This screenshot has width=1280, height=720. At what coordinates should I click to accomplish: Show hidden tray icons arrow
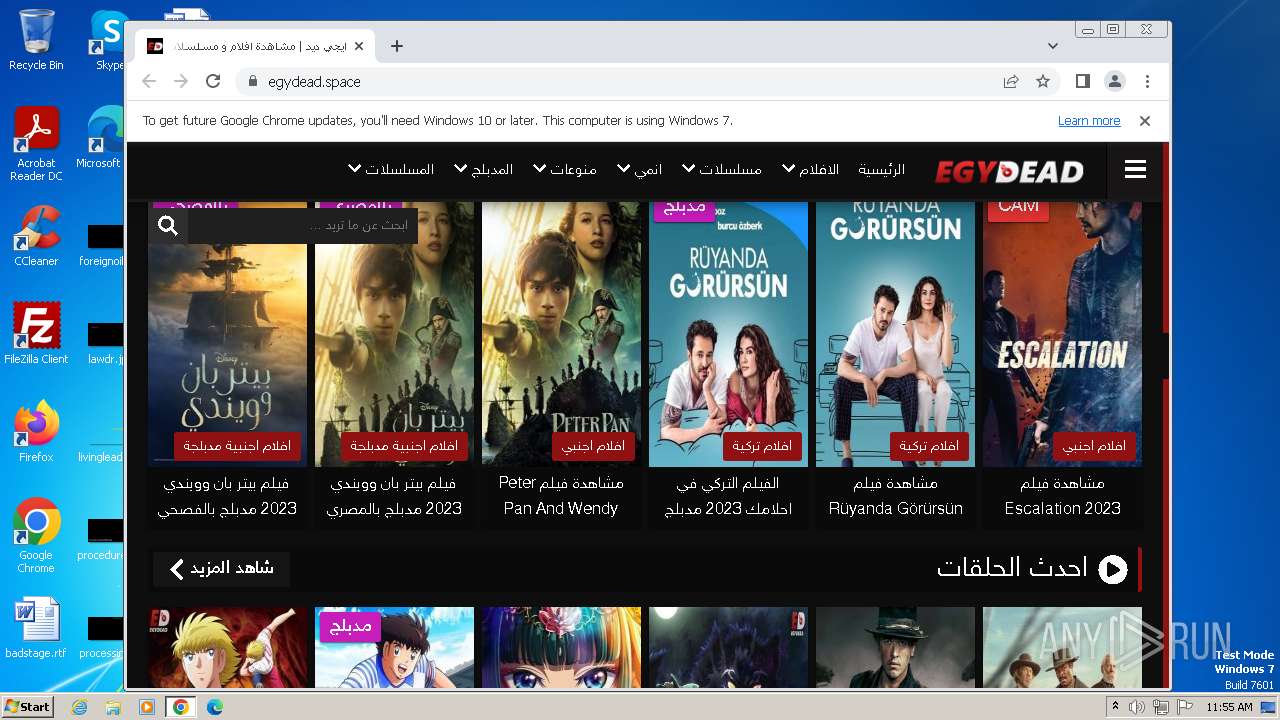(1115, 707)
